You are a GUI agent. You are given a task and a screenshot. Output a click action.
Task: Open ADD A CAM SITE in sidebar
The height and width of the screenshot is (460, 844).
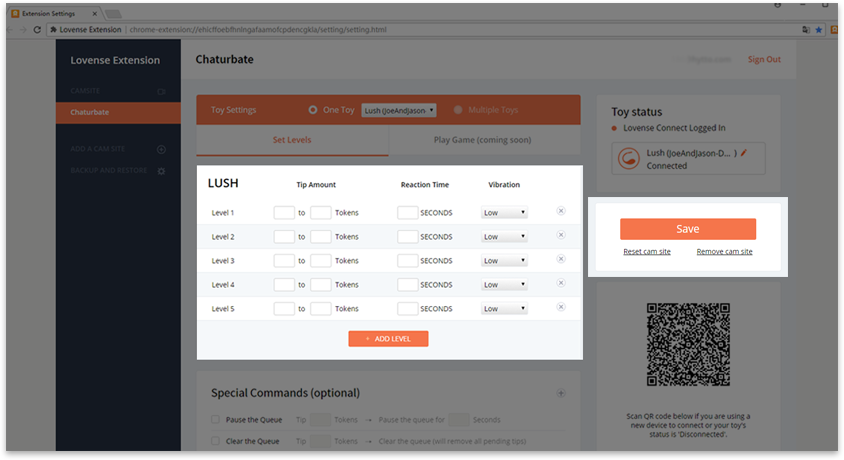click(97, 149)
